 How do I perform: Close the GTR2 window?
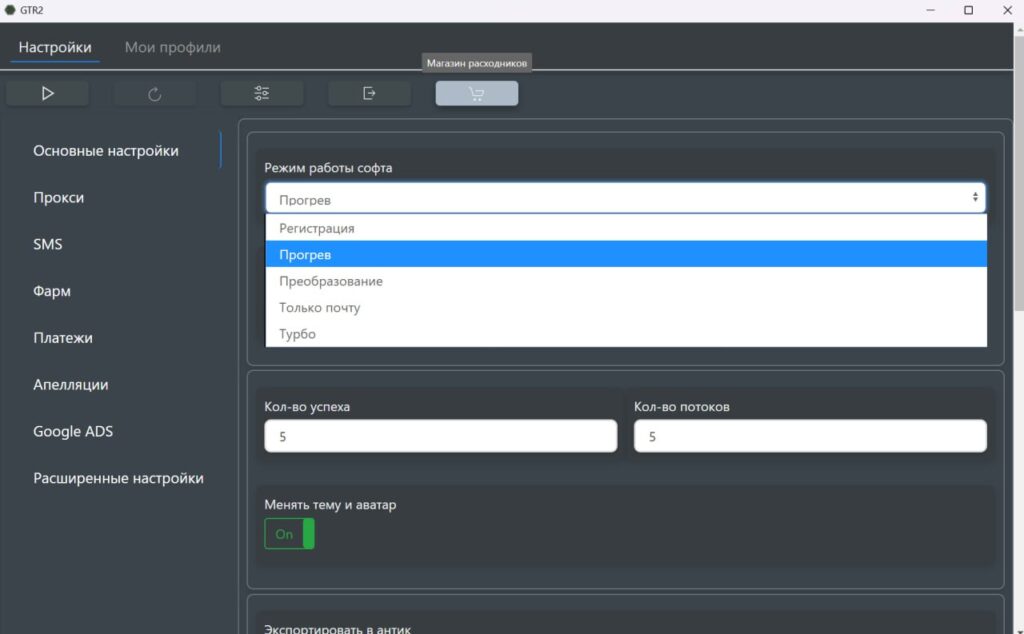click(1006, 10)
